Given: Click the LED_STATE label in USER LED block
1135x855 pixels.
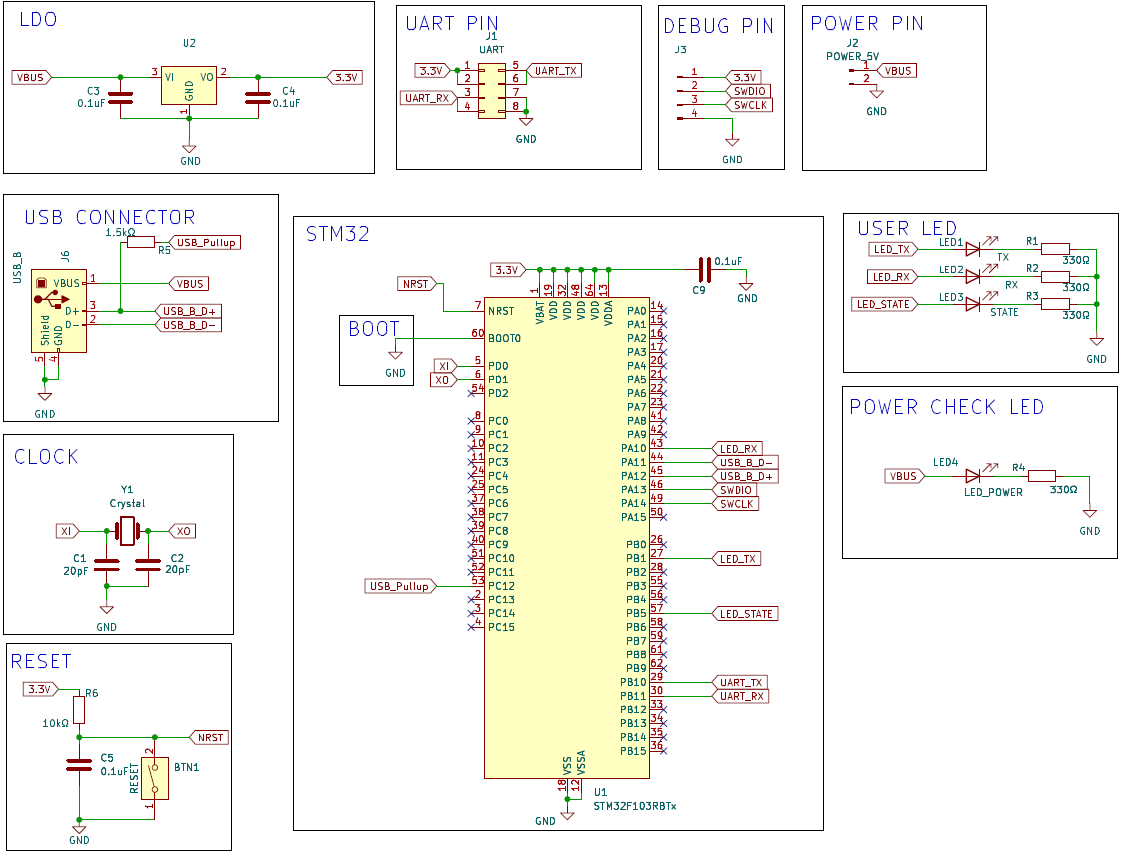Looking at the screenshot, I should pos(885,304).
